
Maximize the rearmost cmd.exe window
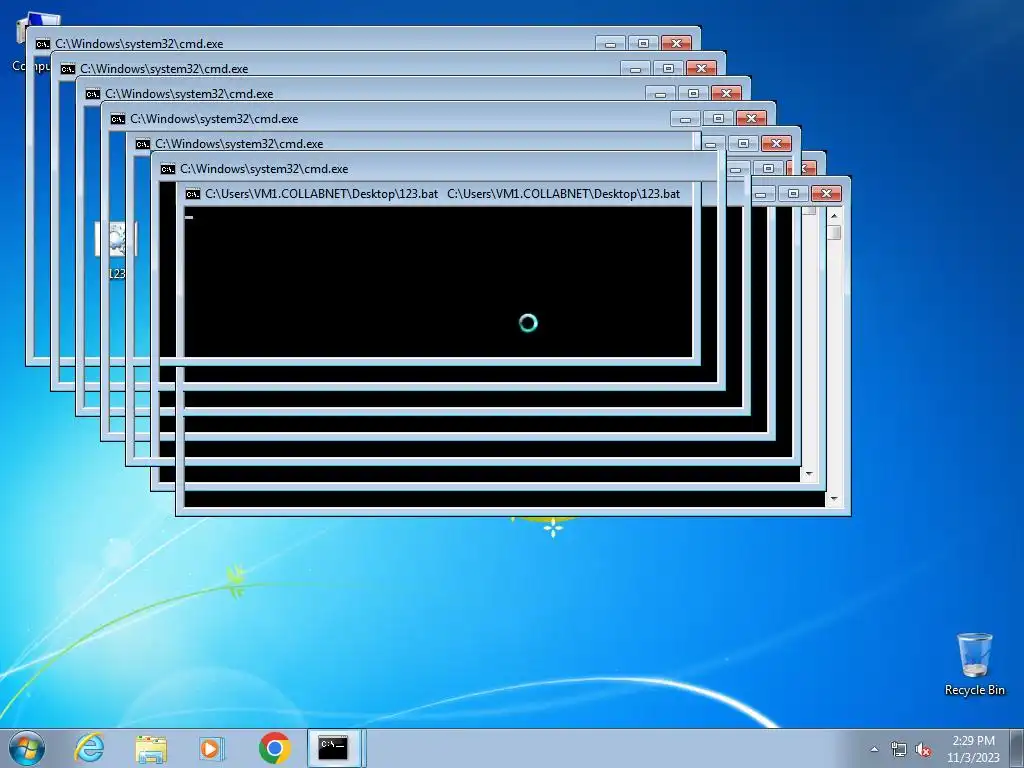click(643, 44)
